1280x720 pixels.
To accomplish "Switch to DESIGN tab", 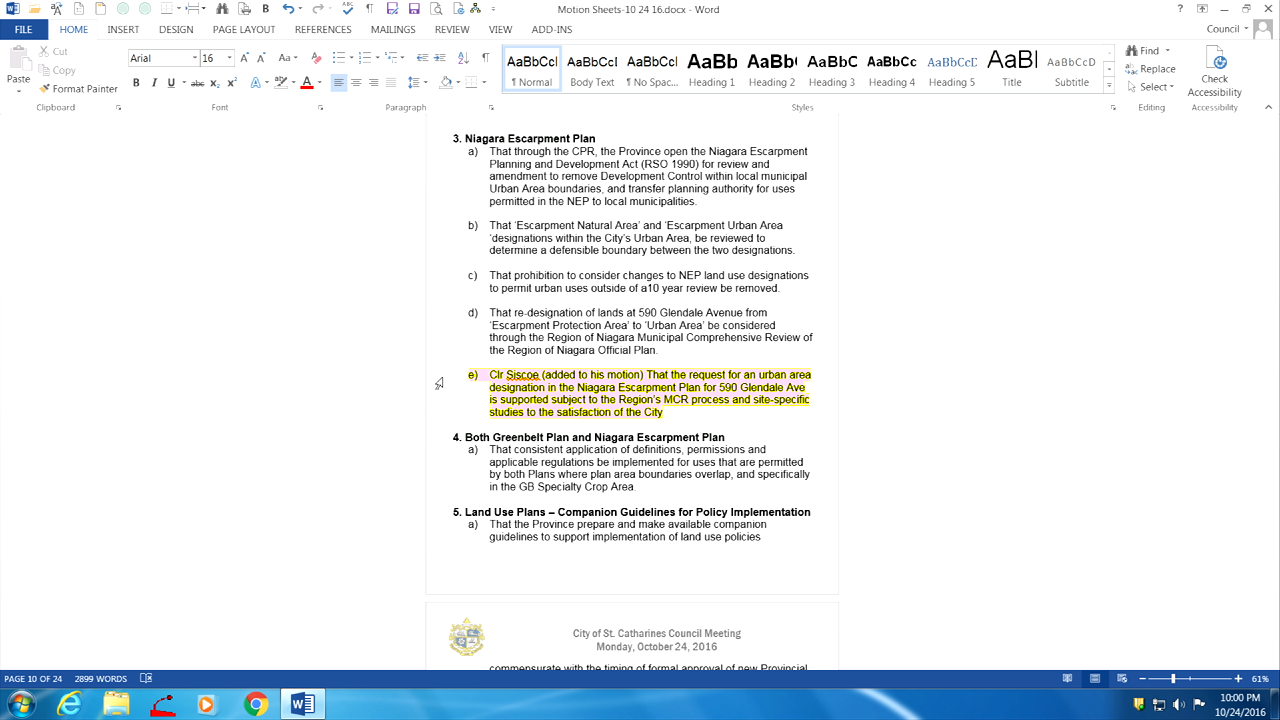I will (x=176, y=30).
